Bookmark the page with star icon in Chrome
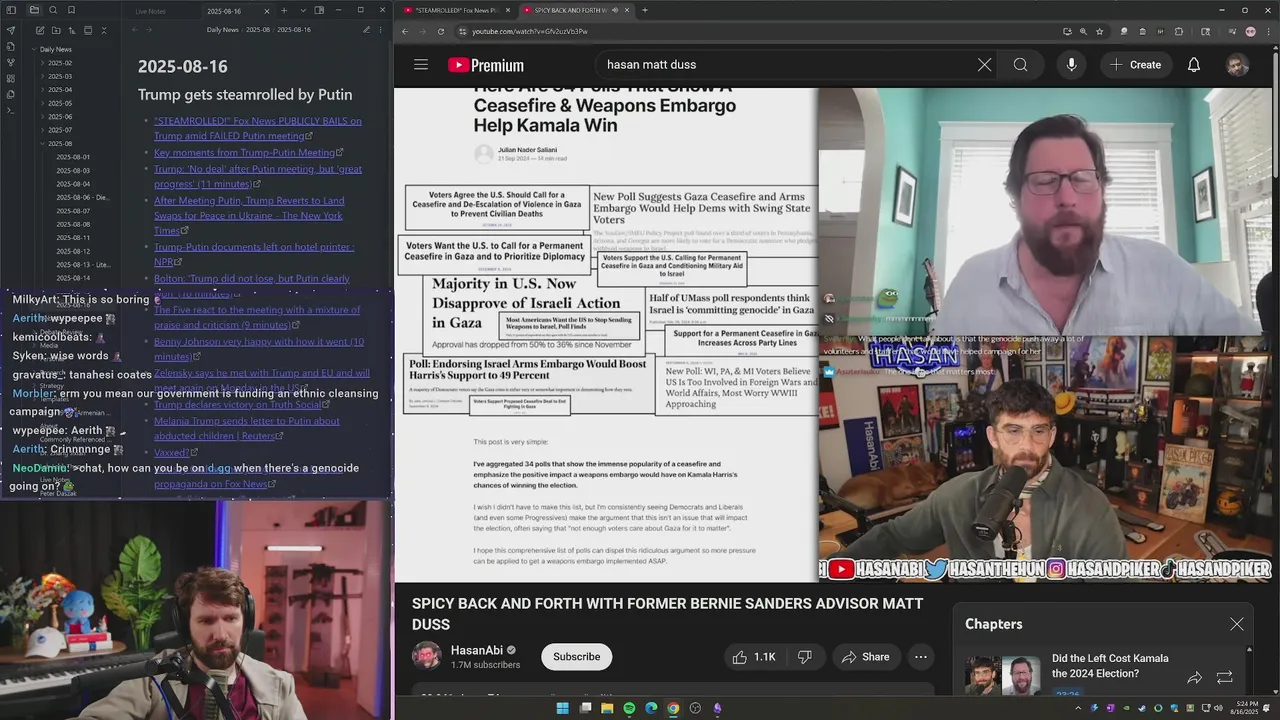 pyautogui.click(x=1100, y=31)
